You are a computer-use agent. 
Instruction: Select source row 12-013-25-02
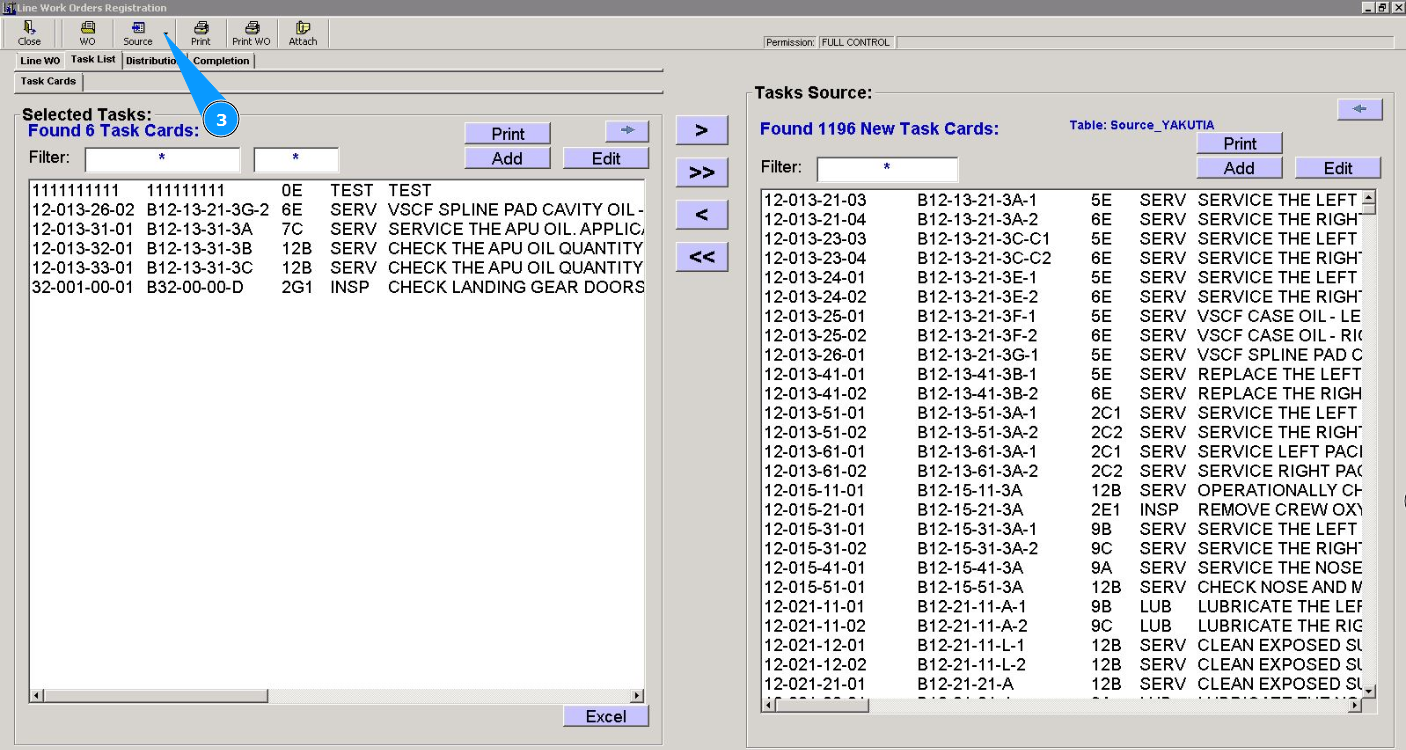point(1062,335)
